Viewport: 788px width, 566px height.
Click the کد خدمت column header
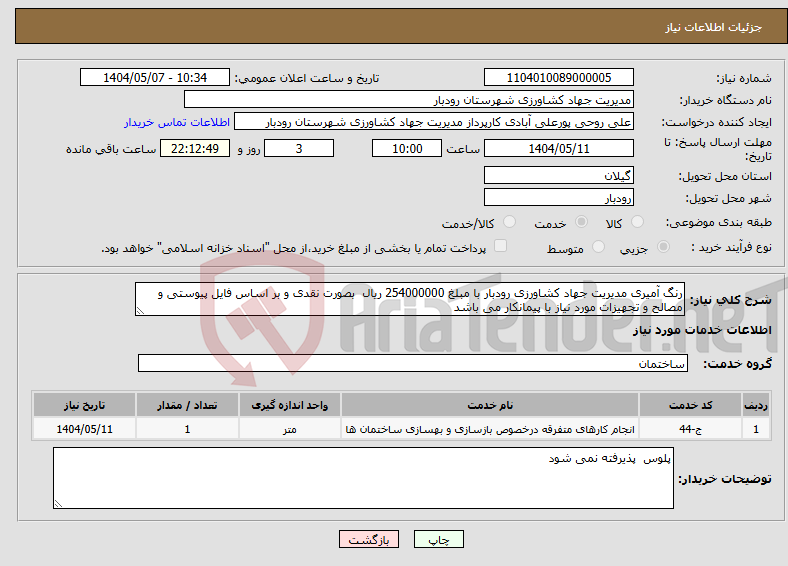(691, 405)
